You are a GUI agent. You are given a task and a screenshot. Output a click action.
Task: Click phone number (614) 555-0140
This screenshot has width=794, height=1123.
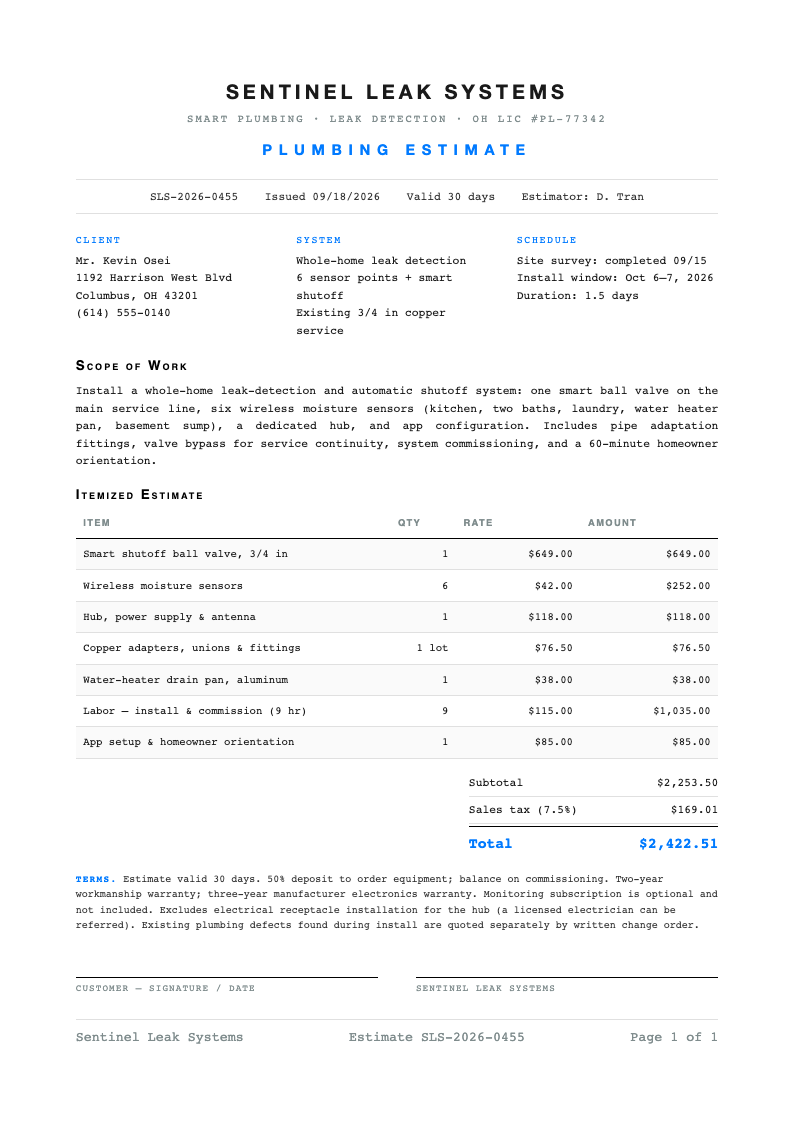[123, 313]
